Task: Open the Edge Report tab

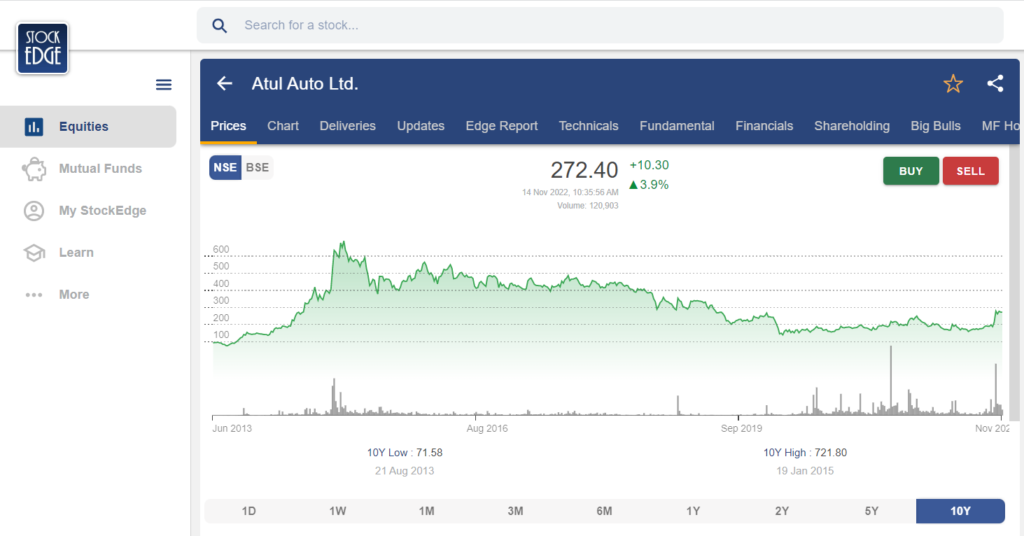Action: pyautogui.click(x=502, y=126)
